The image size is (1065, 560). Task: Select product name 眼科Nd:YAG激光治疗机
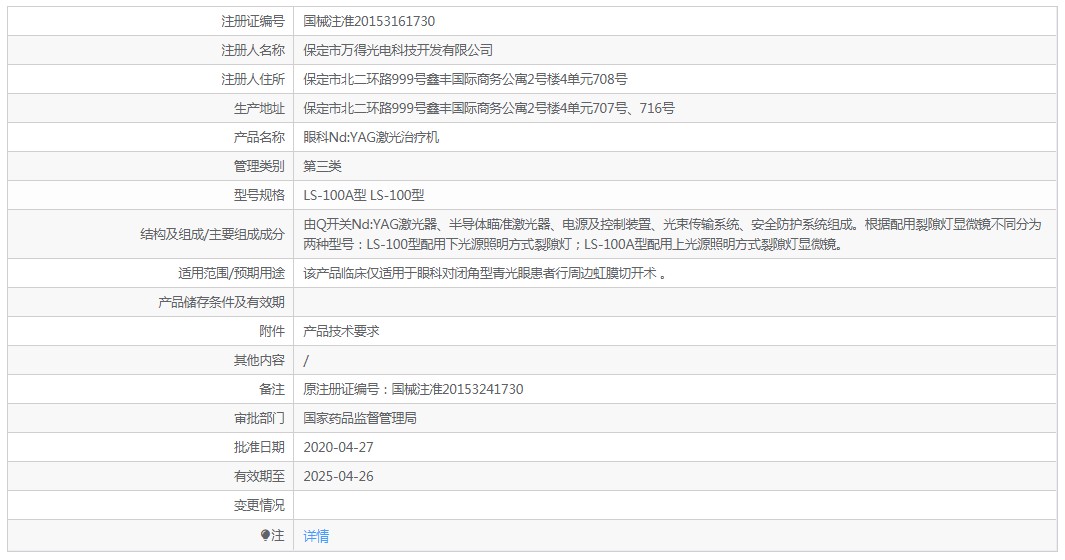[371, 137]
